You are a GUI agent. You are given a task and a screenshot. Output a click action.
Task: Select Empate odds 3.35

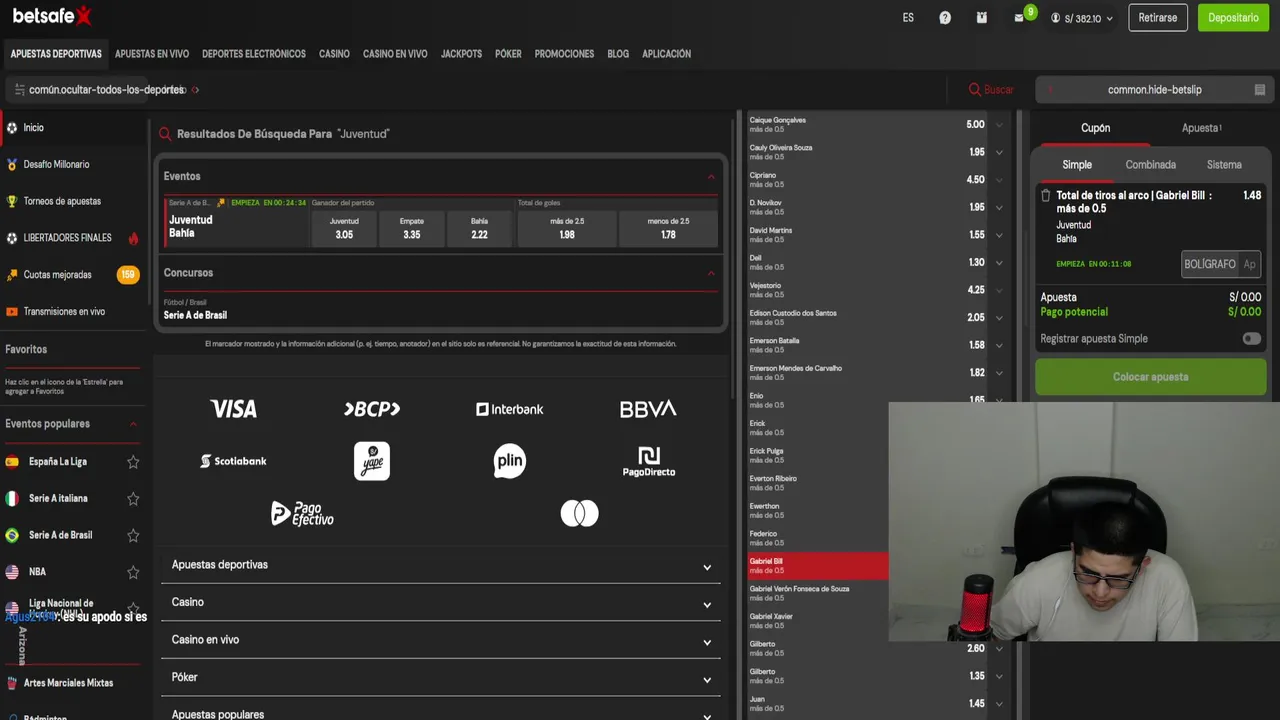tap(412, 228)
